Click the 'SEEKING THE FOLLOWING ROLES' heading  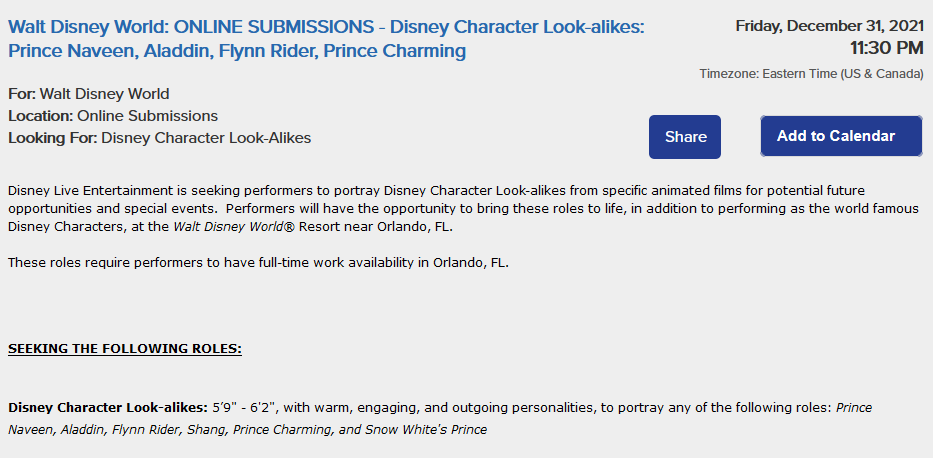coord(125,349)
